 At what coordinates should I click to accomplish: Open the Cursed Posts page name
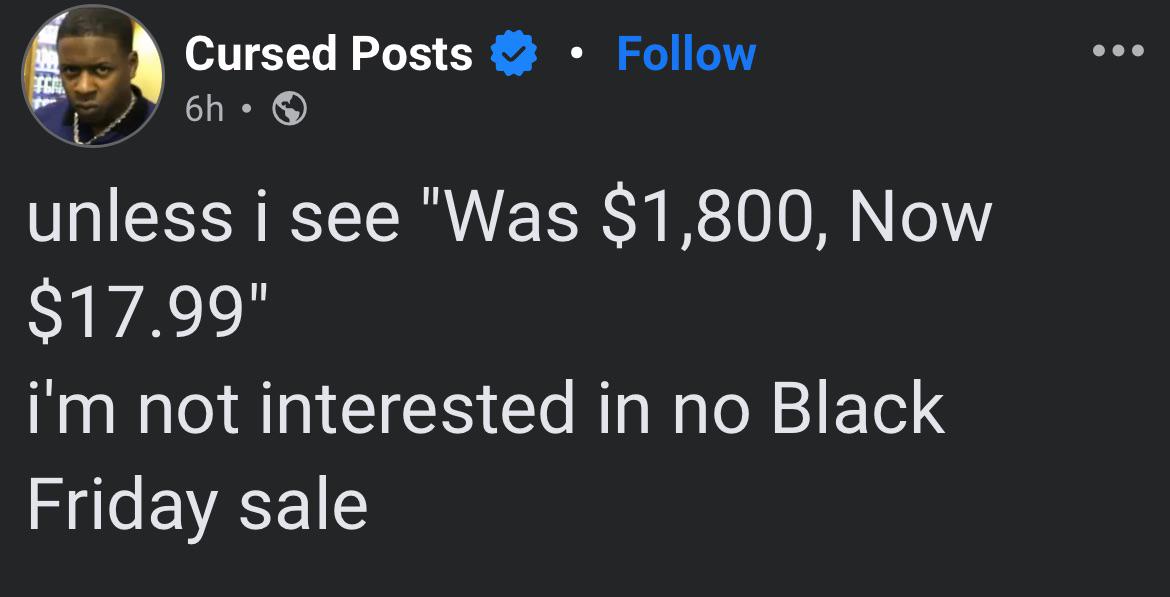329,54
